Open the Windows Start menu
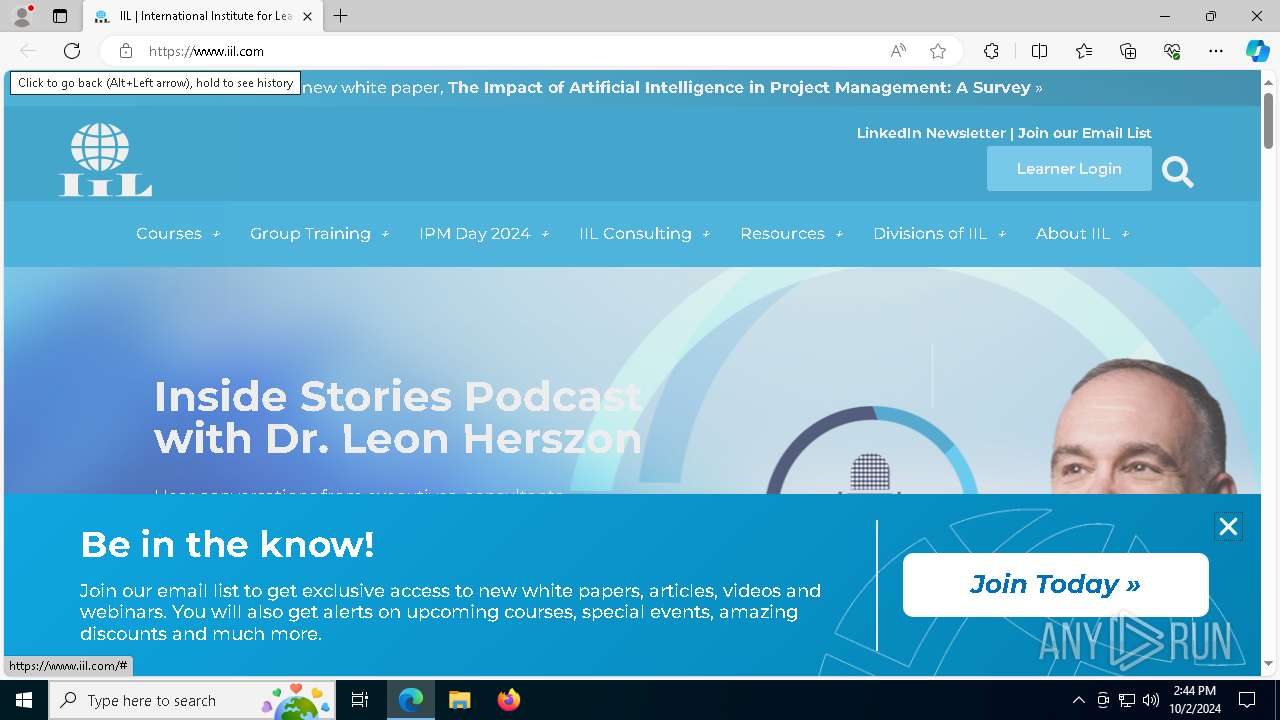 click(24, 700)
